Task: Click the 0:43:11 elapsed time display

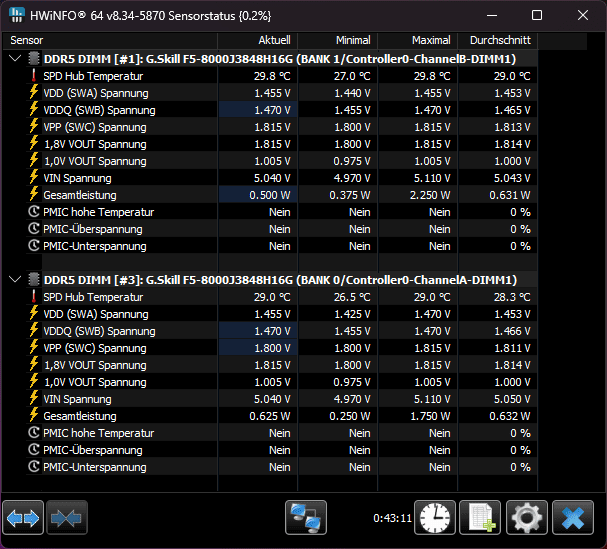Action: point(392,518)
